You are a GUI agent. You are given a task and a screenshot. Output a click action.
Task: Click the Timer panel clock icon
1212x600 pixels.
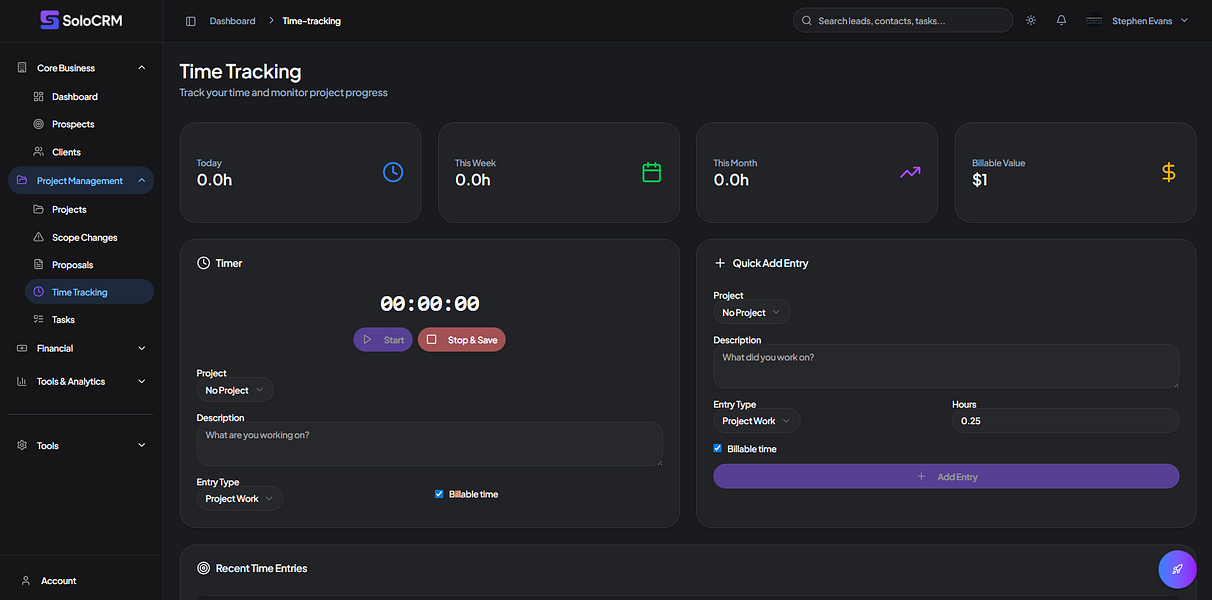coord(204,263)
